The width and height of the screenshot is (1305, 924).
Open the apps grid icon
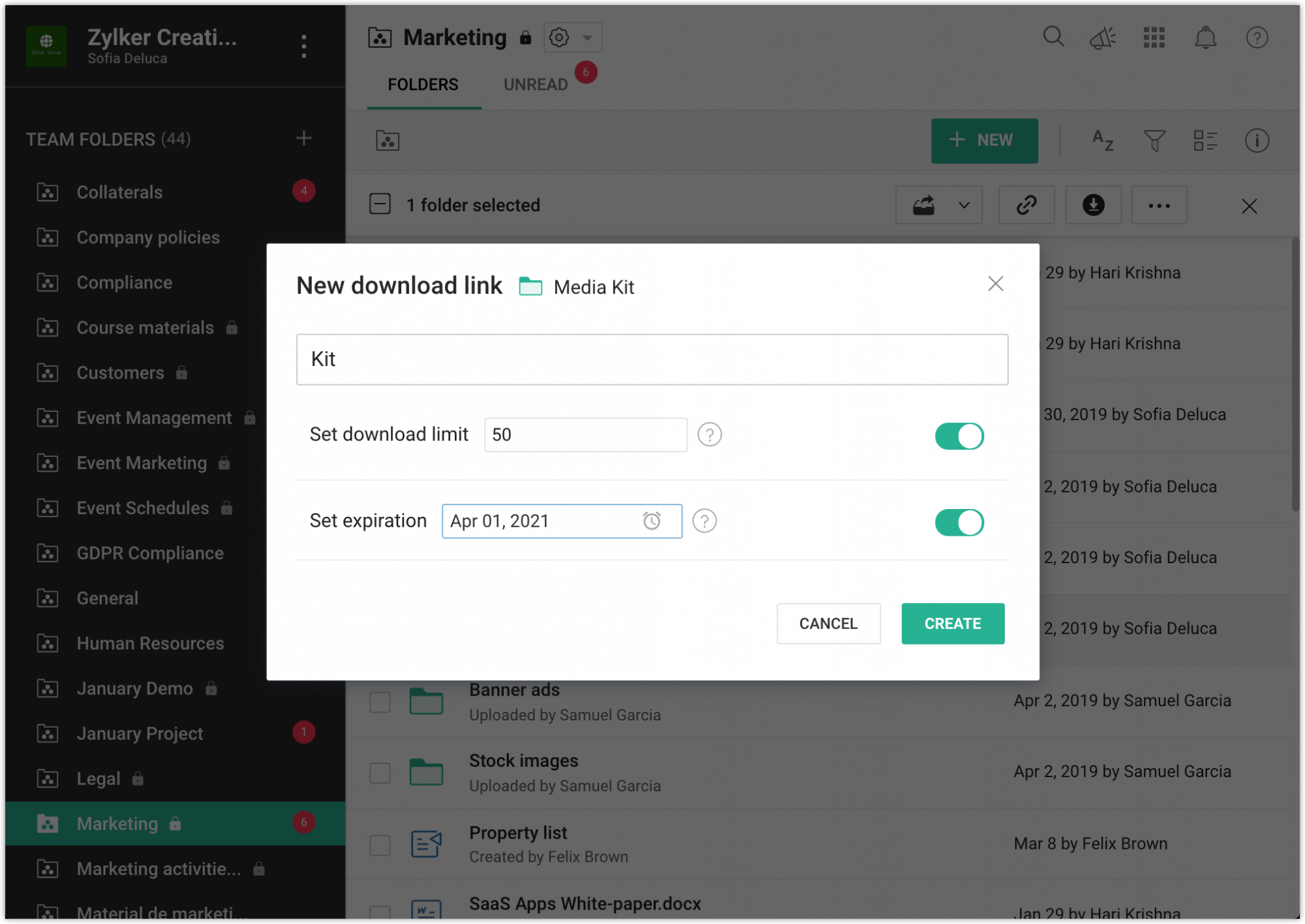1154,38
